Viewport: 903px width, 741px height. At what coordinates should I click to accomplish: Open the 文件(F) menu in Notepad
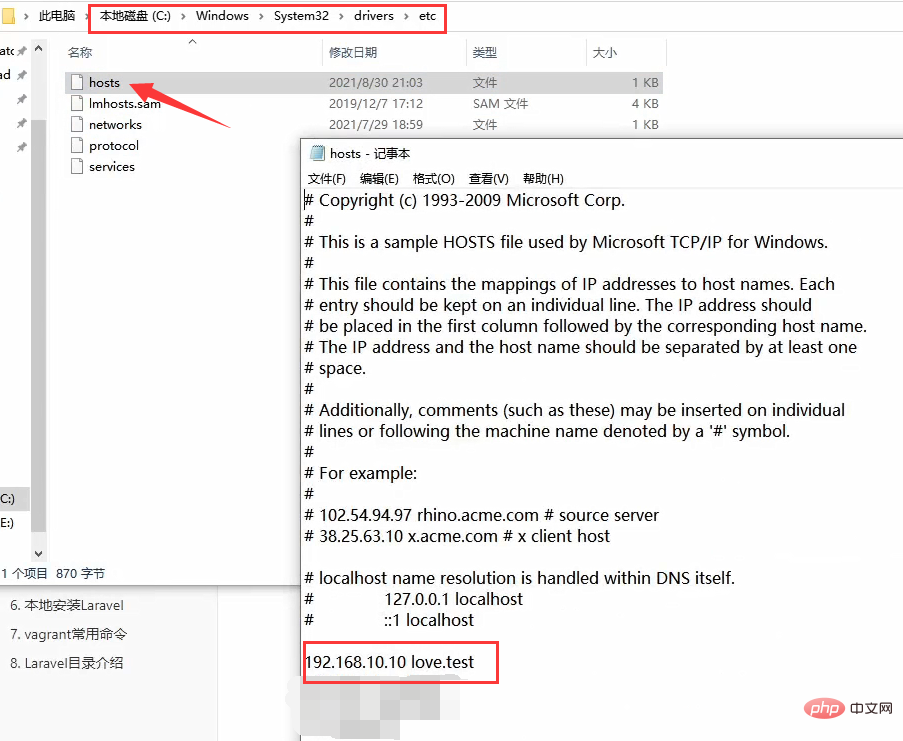(326, 179)
